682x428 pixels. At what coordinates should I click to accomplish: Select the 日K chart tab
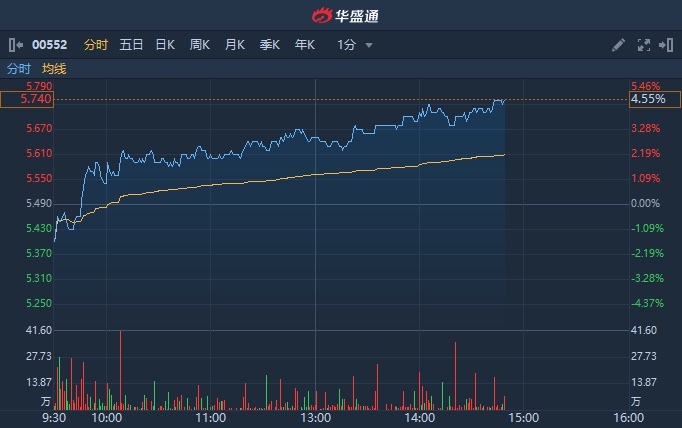(x=165, y=45)
